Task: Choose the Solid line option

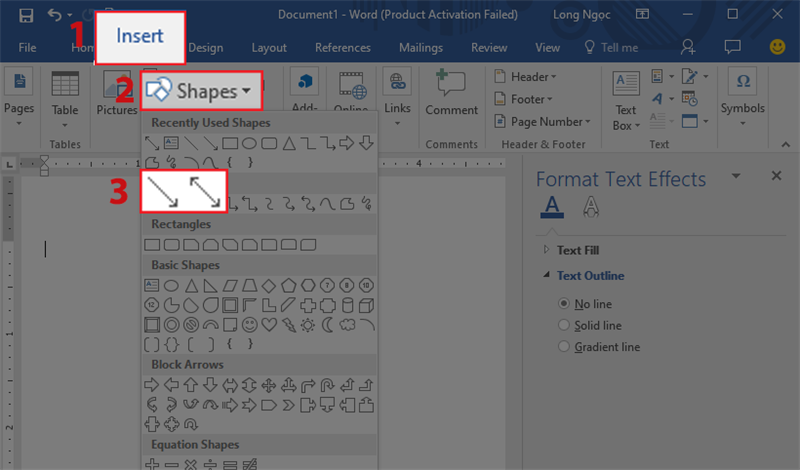Action: click(565, 325)
